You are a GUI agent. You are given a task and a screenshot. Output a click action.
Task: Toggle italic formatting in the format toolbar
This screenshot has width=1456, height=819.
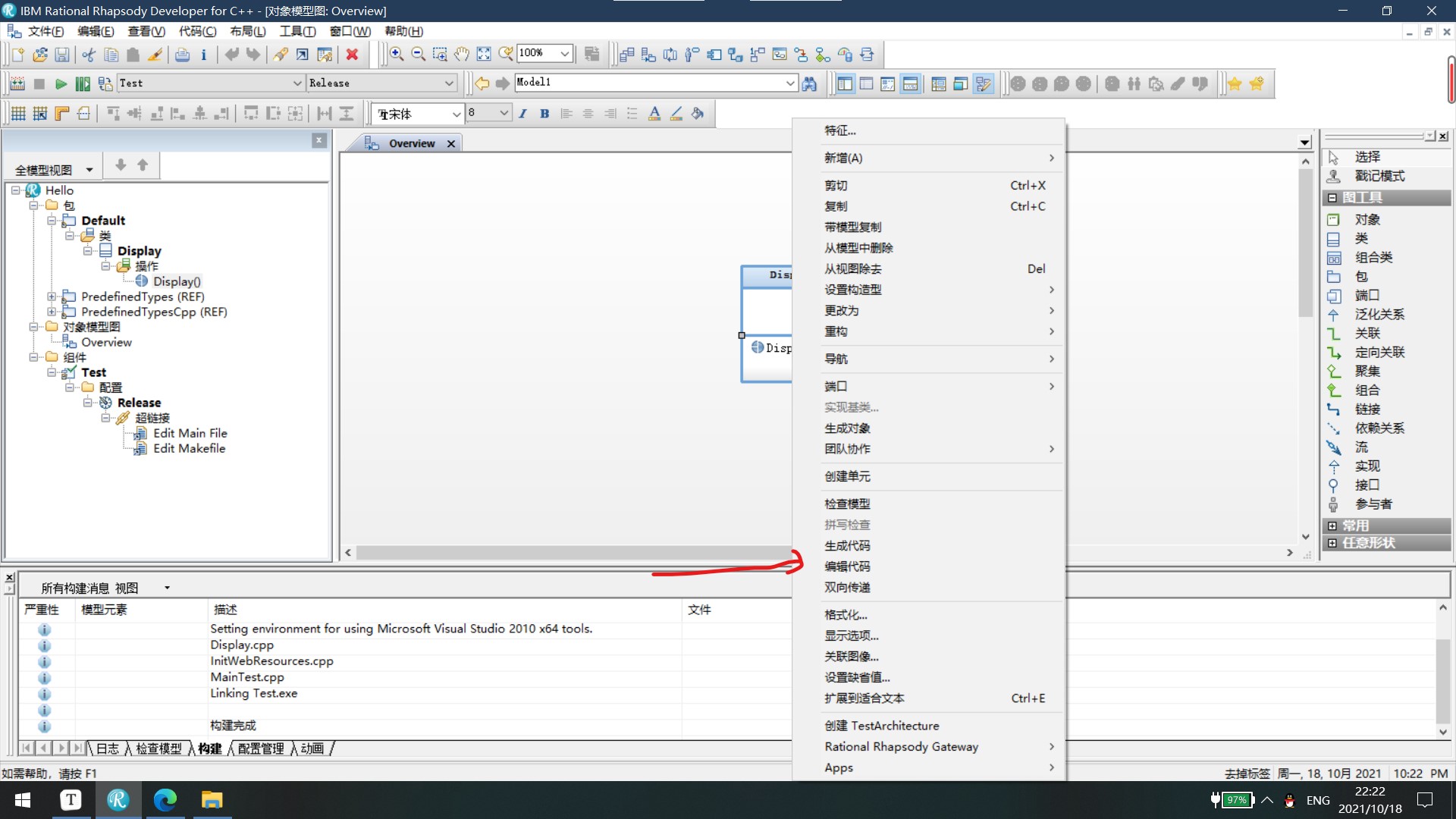522,113
